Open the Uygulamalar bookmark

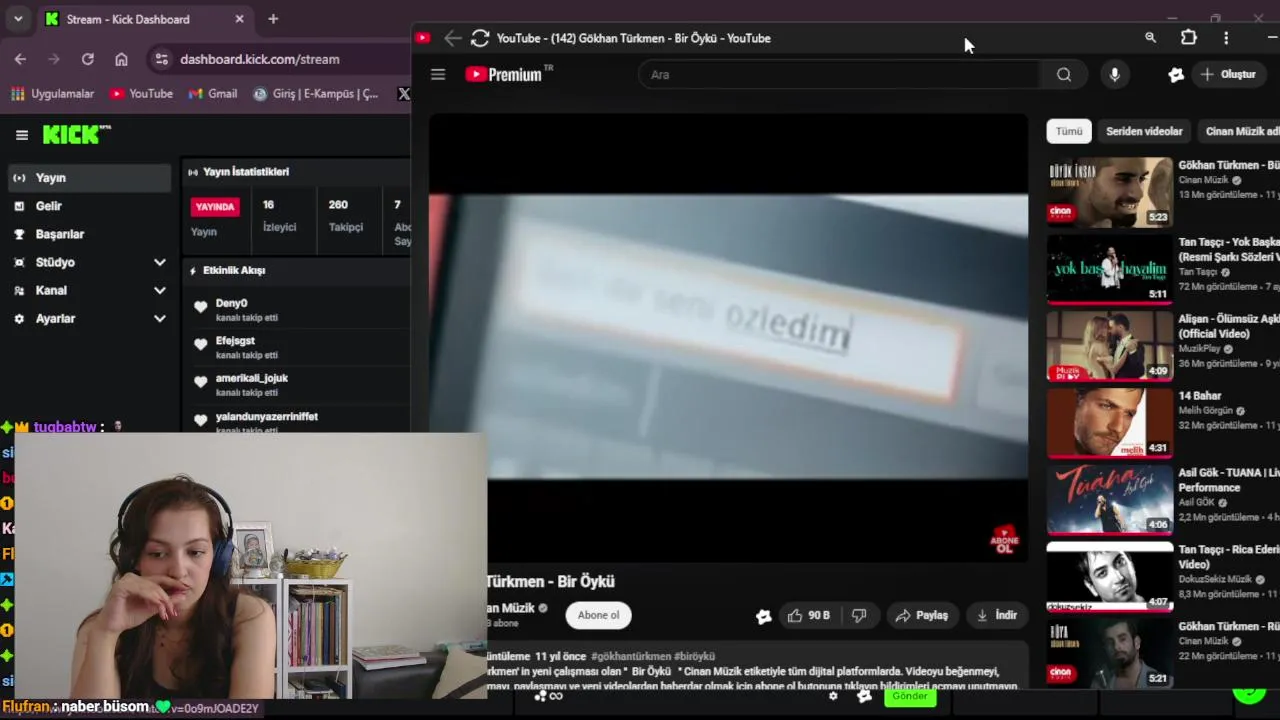pyautogui.click(x=53, y=94)
